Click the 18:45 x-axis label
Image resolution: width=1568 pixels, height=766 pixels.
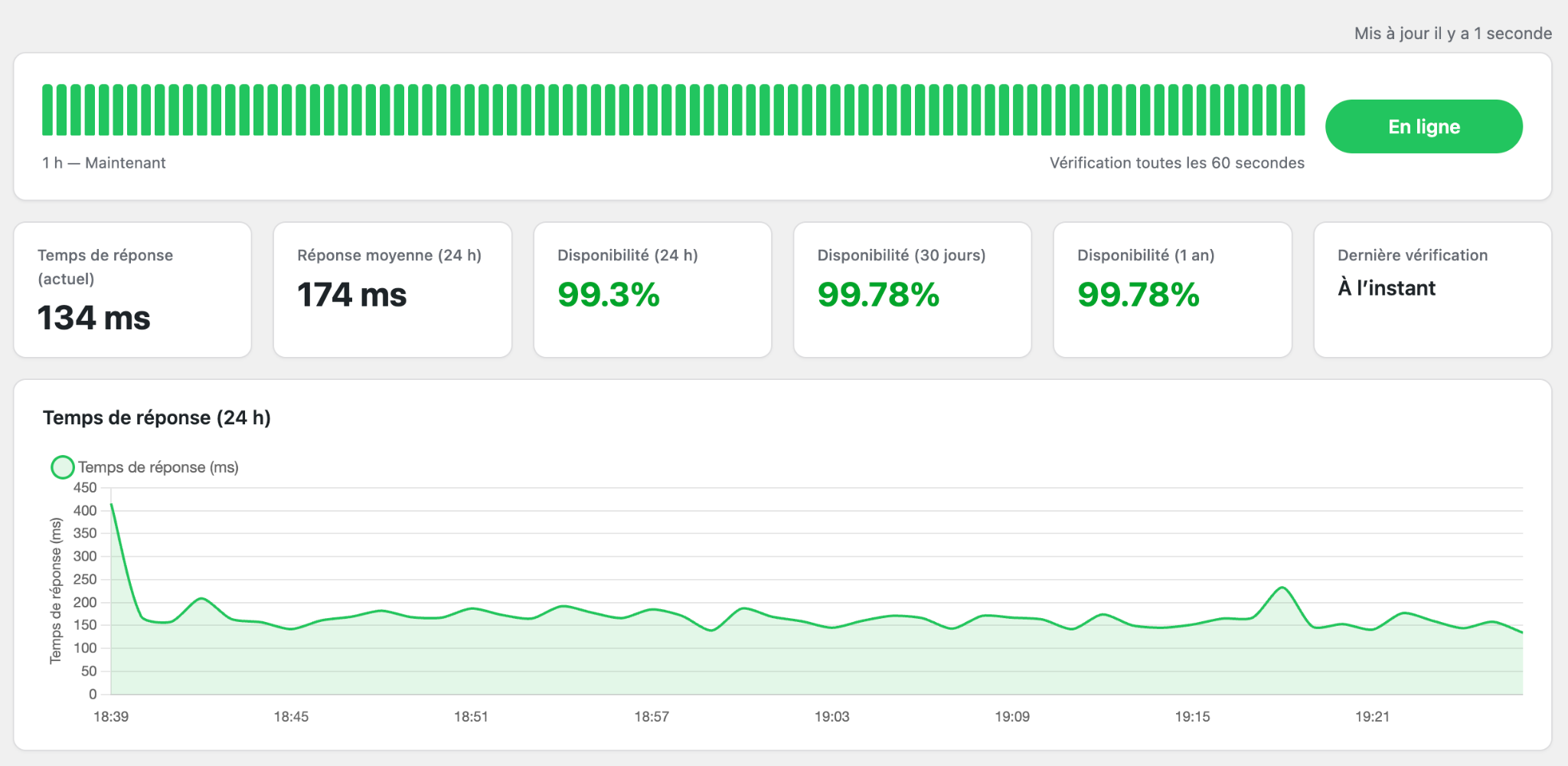[291, 717]
